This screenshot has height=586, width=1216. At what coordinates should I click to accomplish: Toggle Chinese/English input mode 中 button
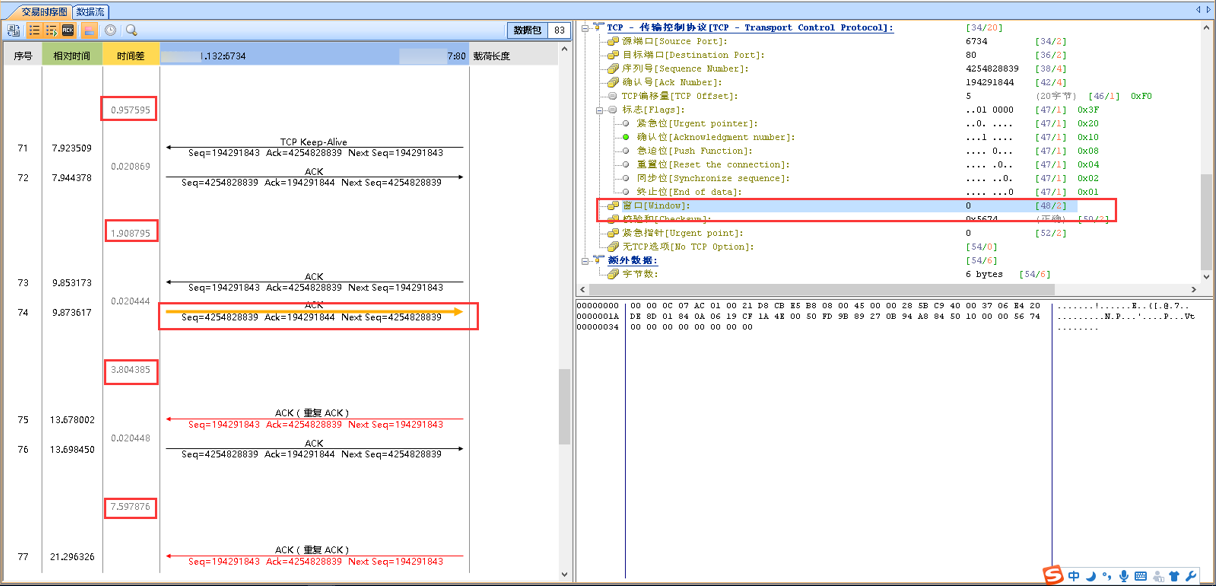pos(1074,576)
